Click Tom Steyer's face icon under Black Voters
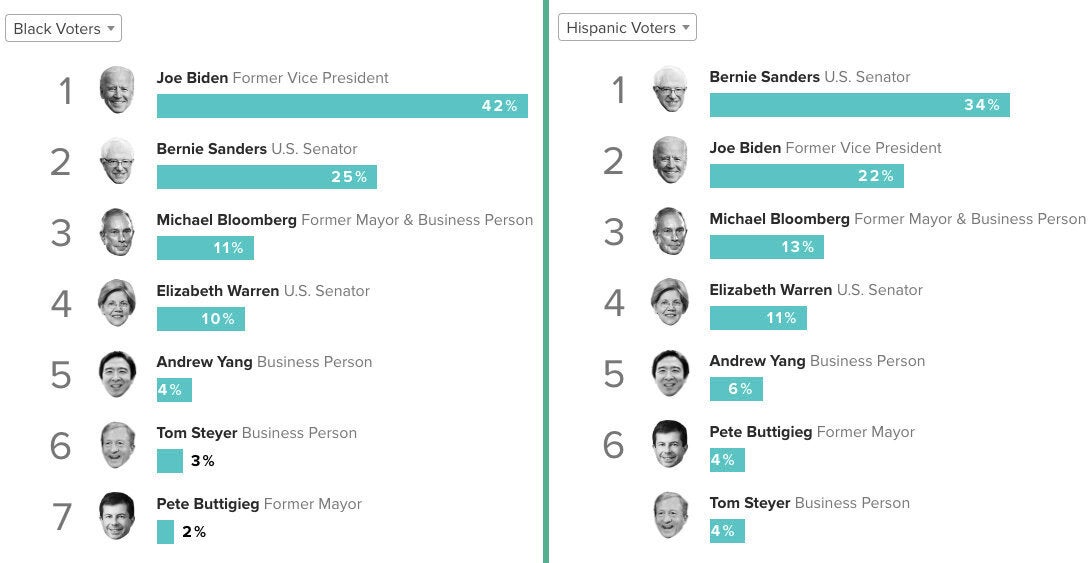 (x=117, y=445)
